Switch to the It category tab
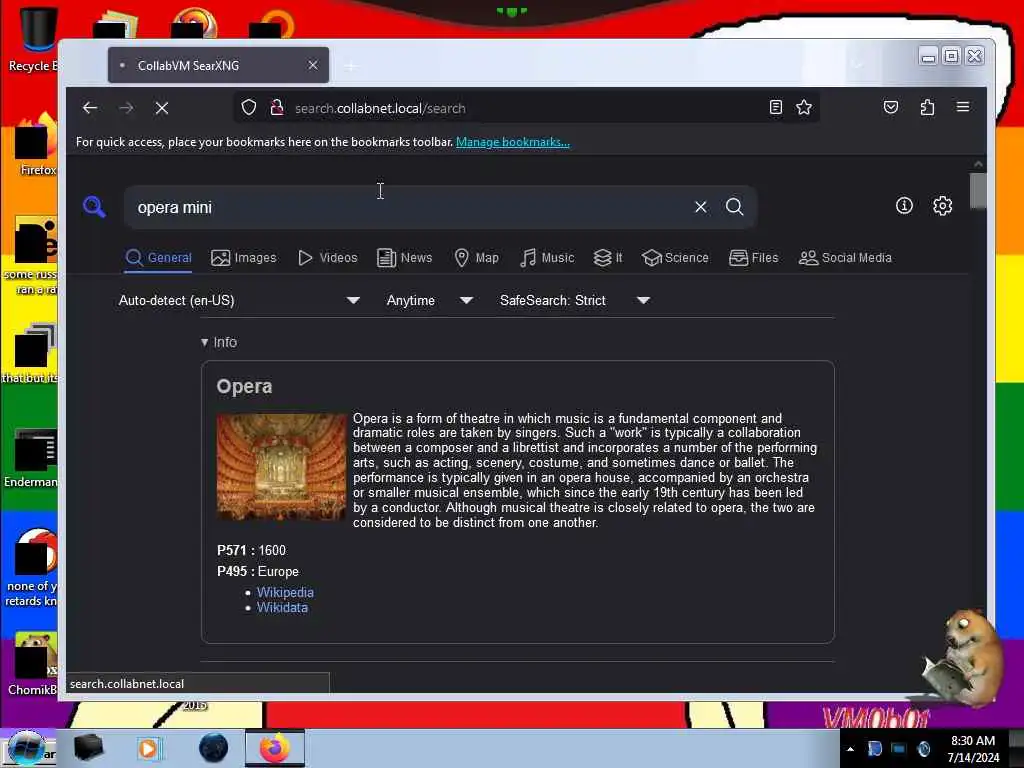Viewport: 1024px width, 768px height. [608, 258]
